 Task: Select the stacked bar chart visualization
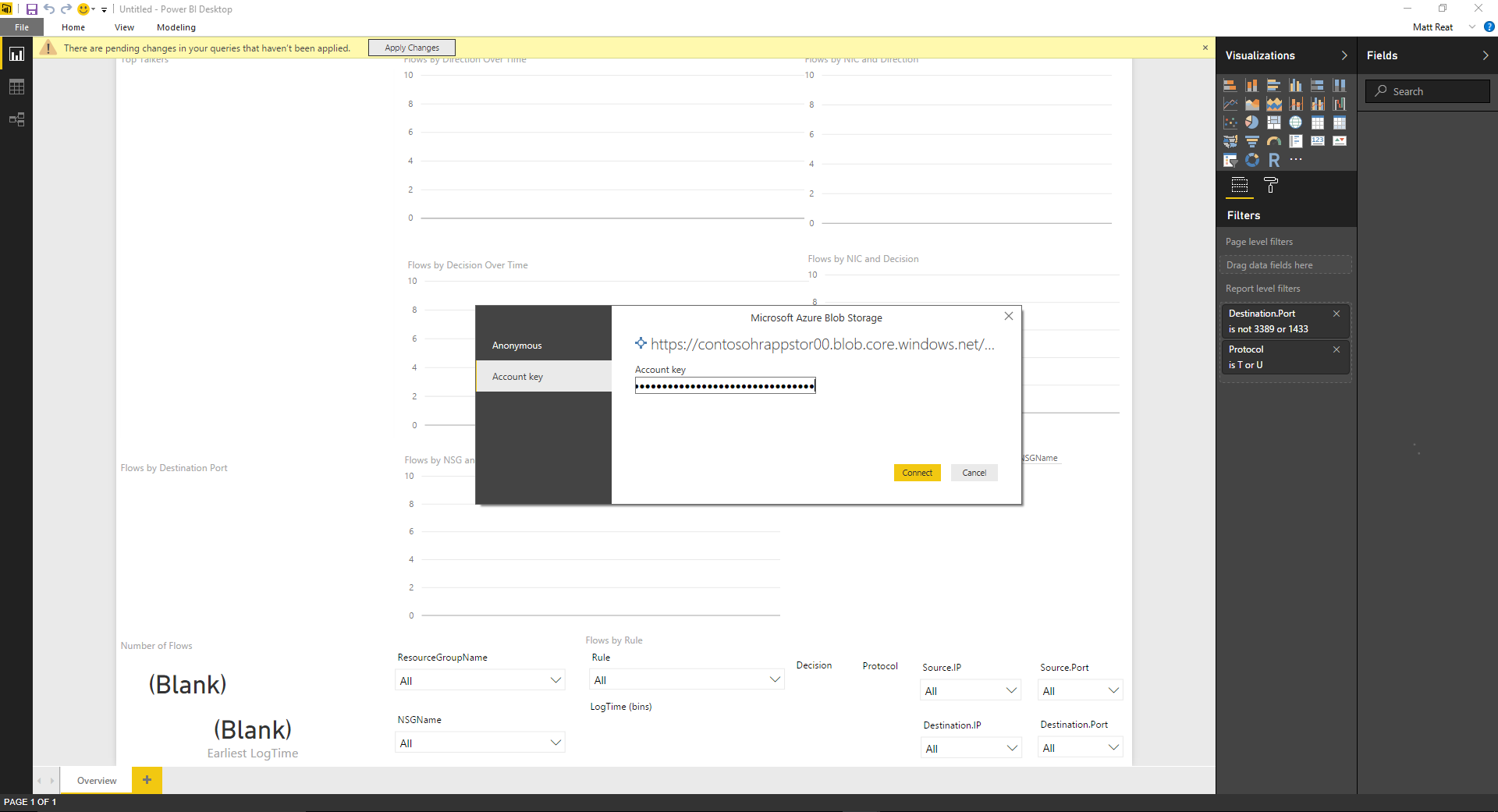click(1230, 85)
